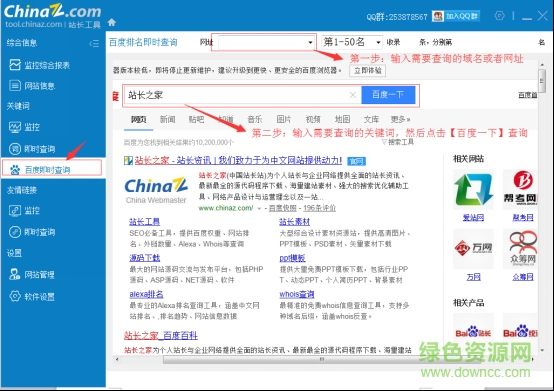Click the 万网 logo thumbnail

473,249
